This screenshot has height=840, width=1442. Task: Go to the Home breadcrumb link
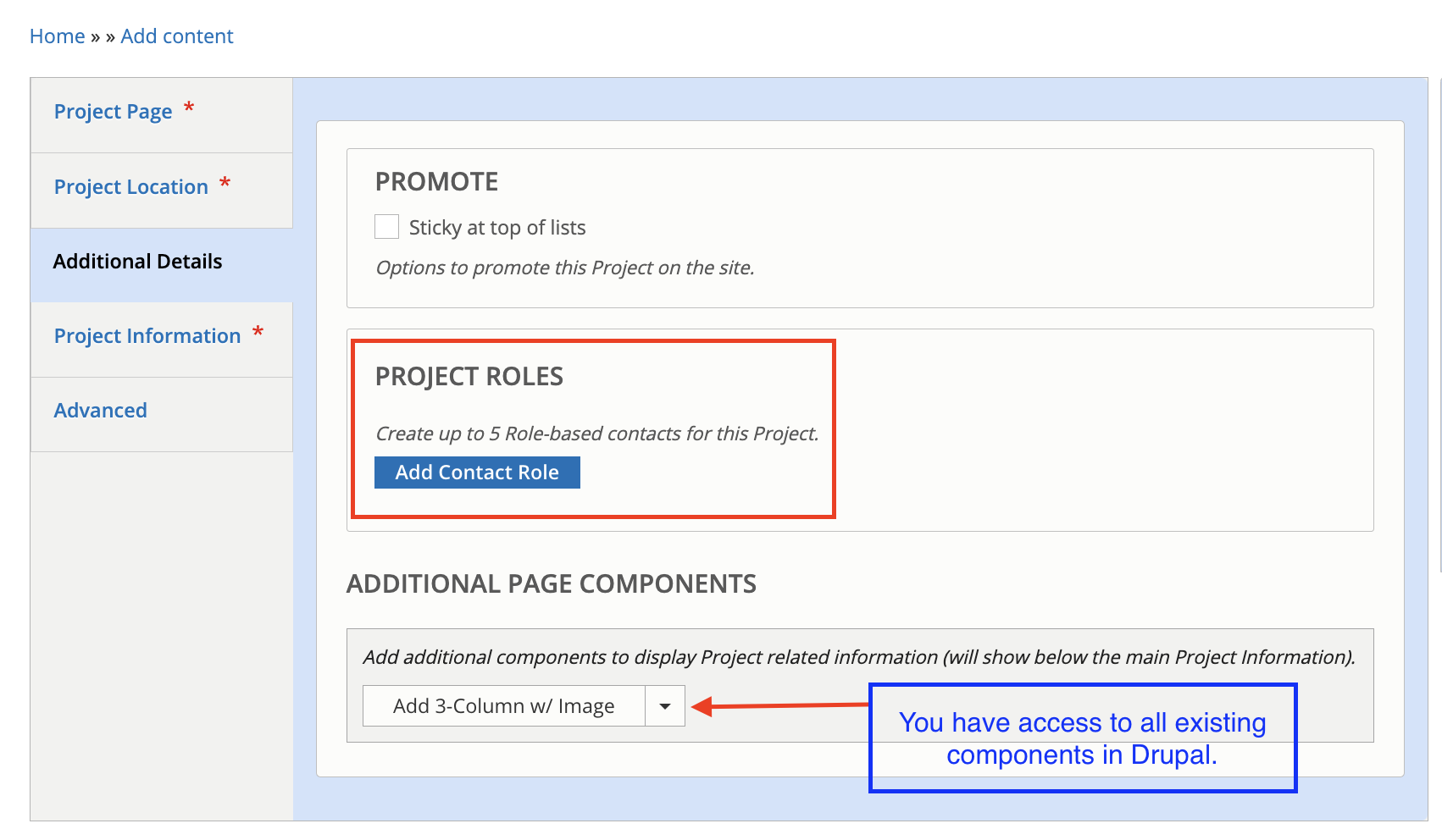[x=57, y=36]
